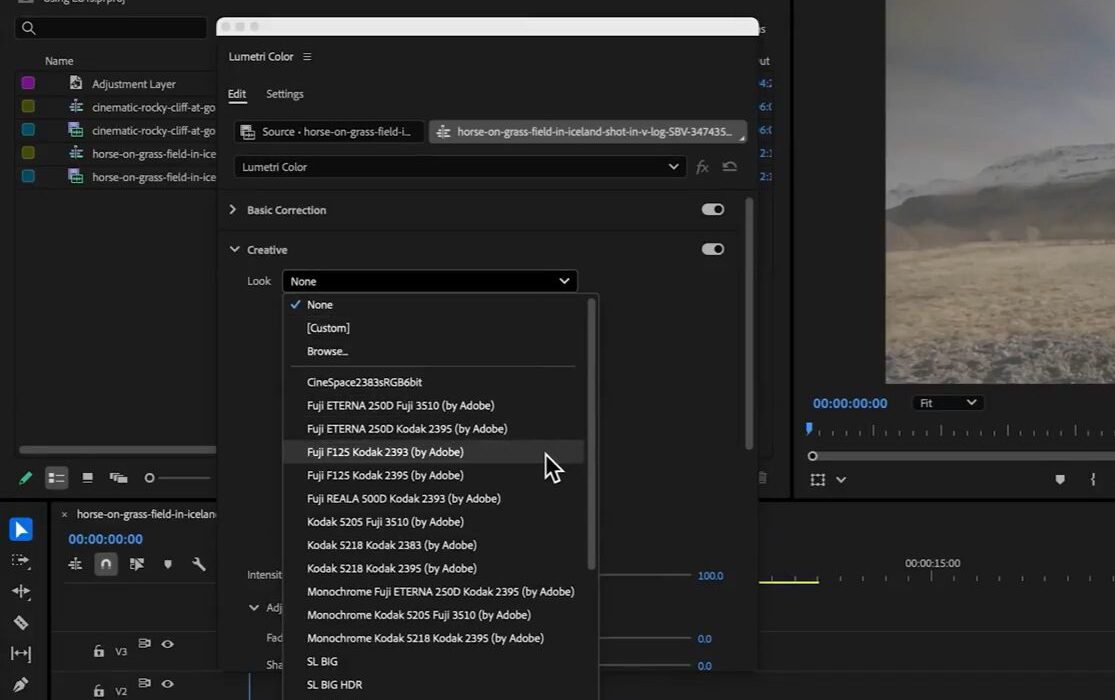Select the Track Select Forward tool
Screen dimensions: 1115x700
21,561
